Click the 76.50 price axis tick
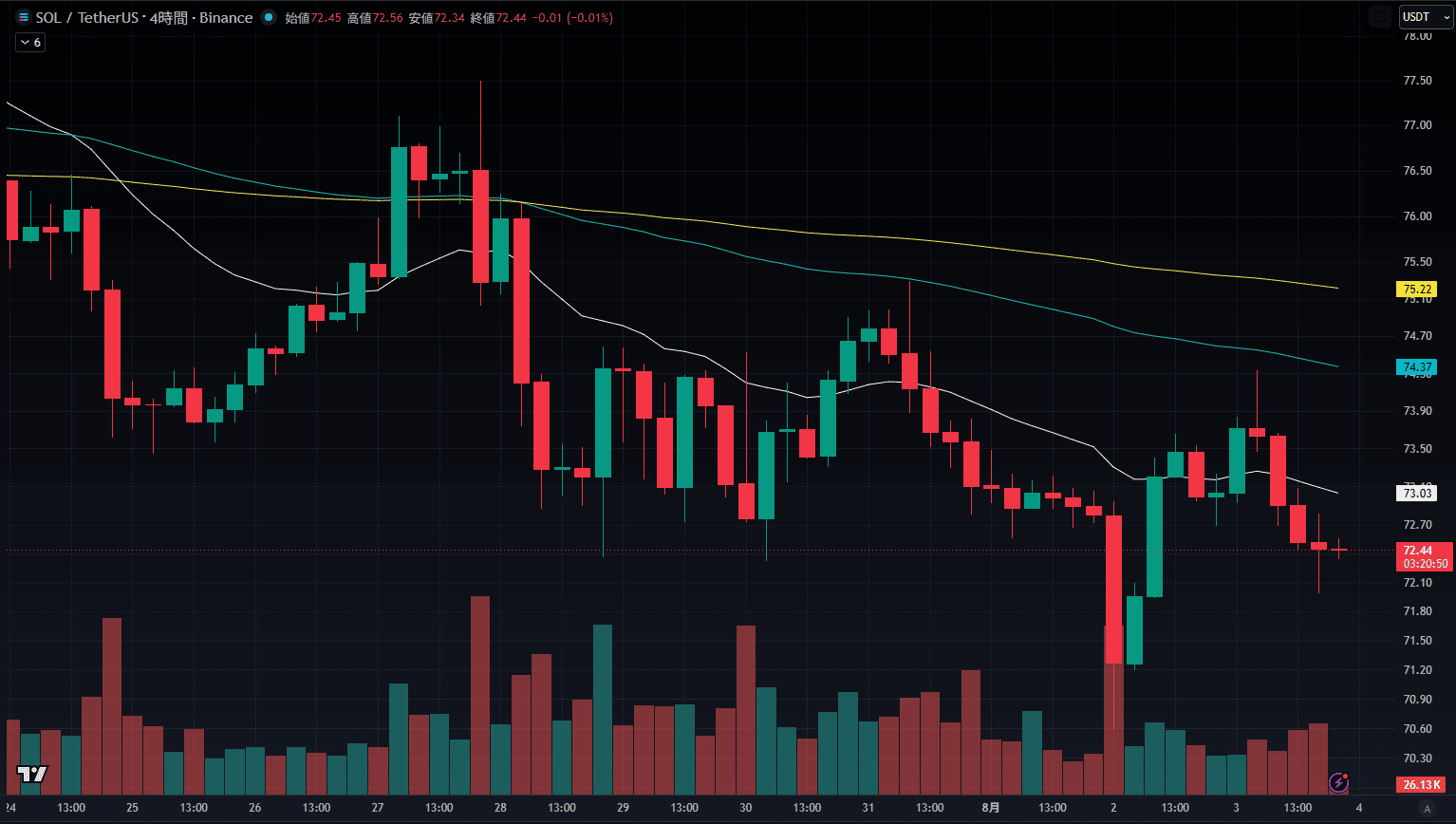 [1417, 171]
